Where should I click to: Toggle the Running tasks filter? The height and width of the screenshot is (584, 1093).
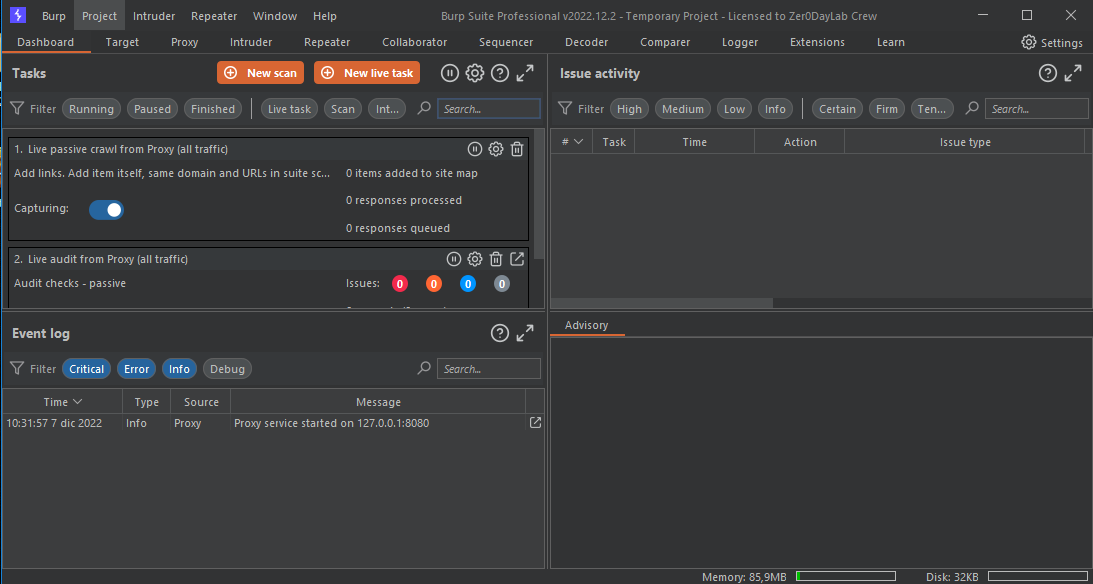pos(91,109)
